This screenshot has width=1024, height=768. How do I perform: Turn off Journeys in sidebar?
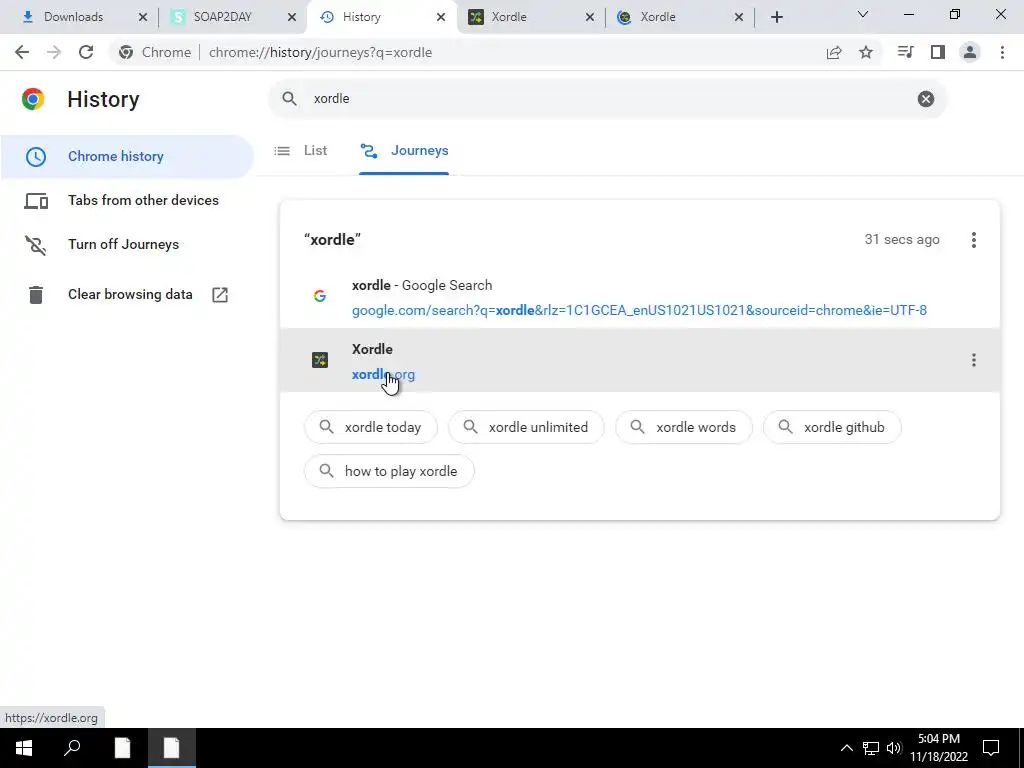(x=127, y=244)
